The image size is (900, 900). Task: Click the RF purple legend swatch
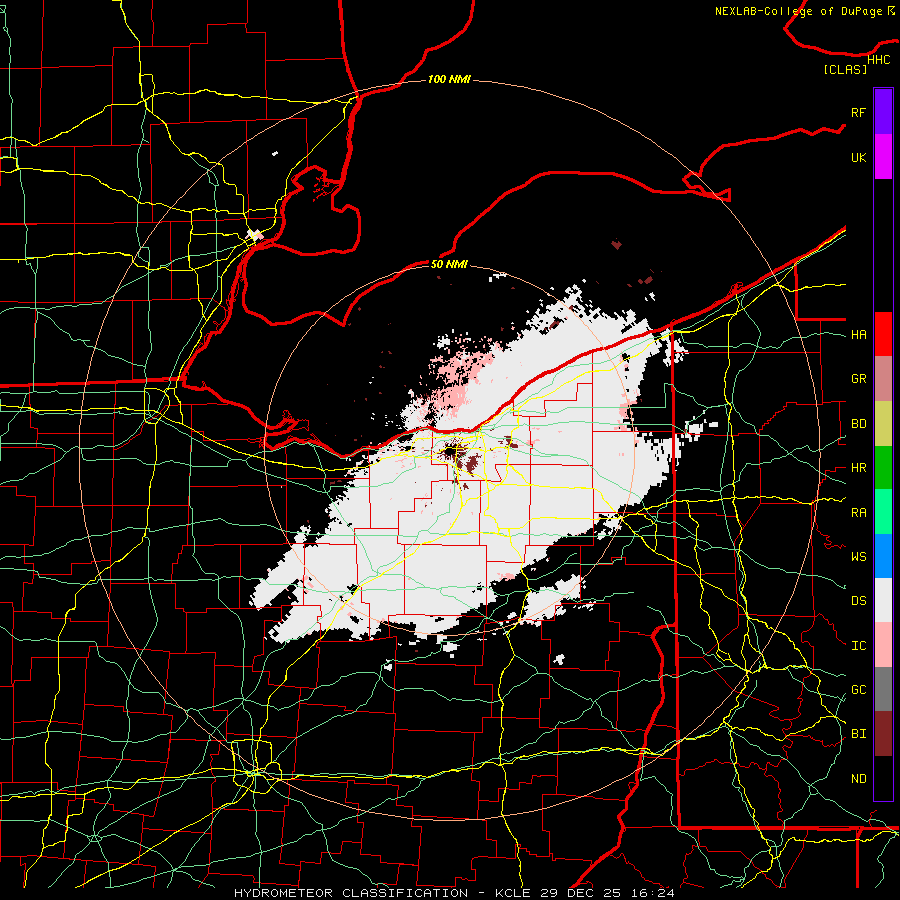pyautogui.click(x=883, y=112)
